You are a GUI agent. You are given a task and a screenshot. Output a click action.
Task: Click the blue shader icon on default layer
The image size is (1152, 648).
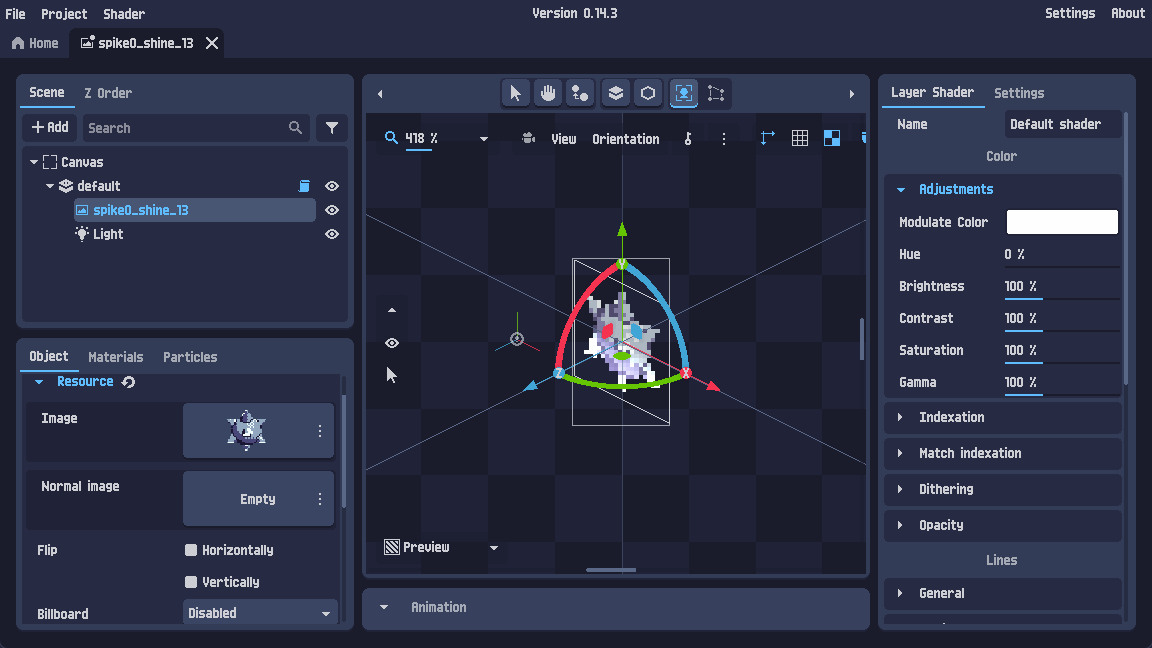click(304, 186)
